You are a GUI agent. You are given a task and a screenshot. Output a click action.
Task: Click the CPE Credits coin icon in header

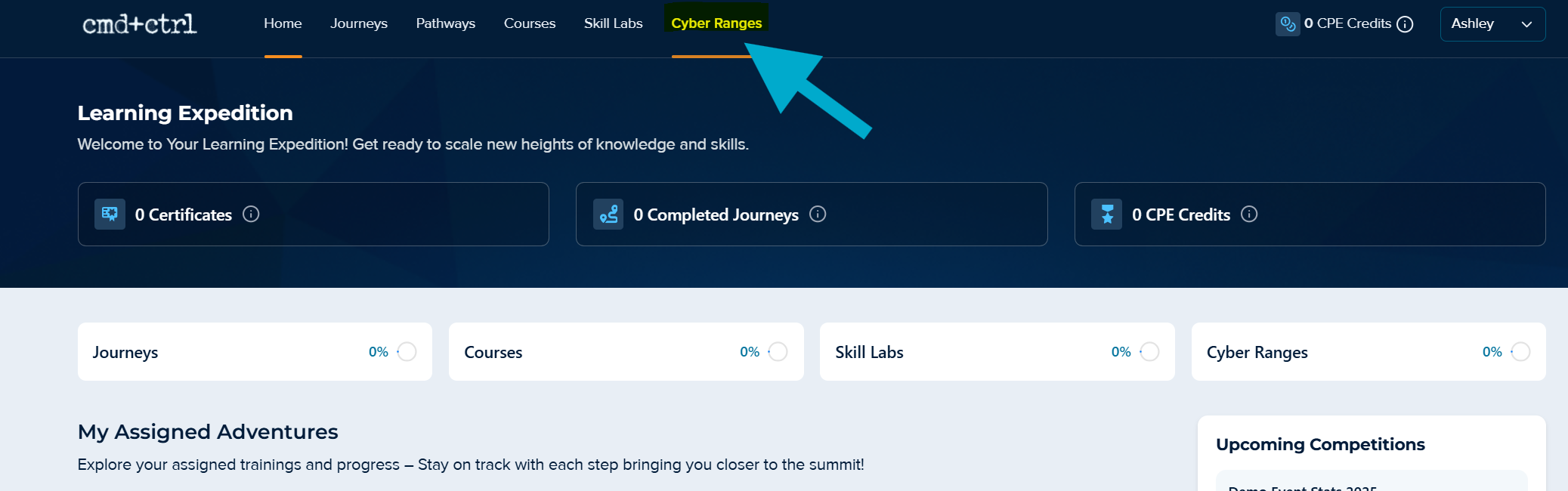tap(1288, 24)
